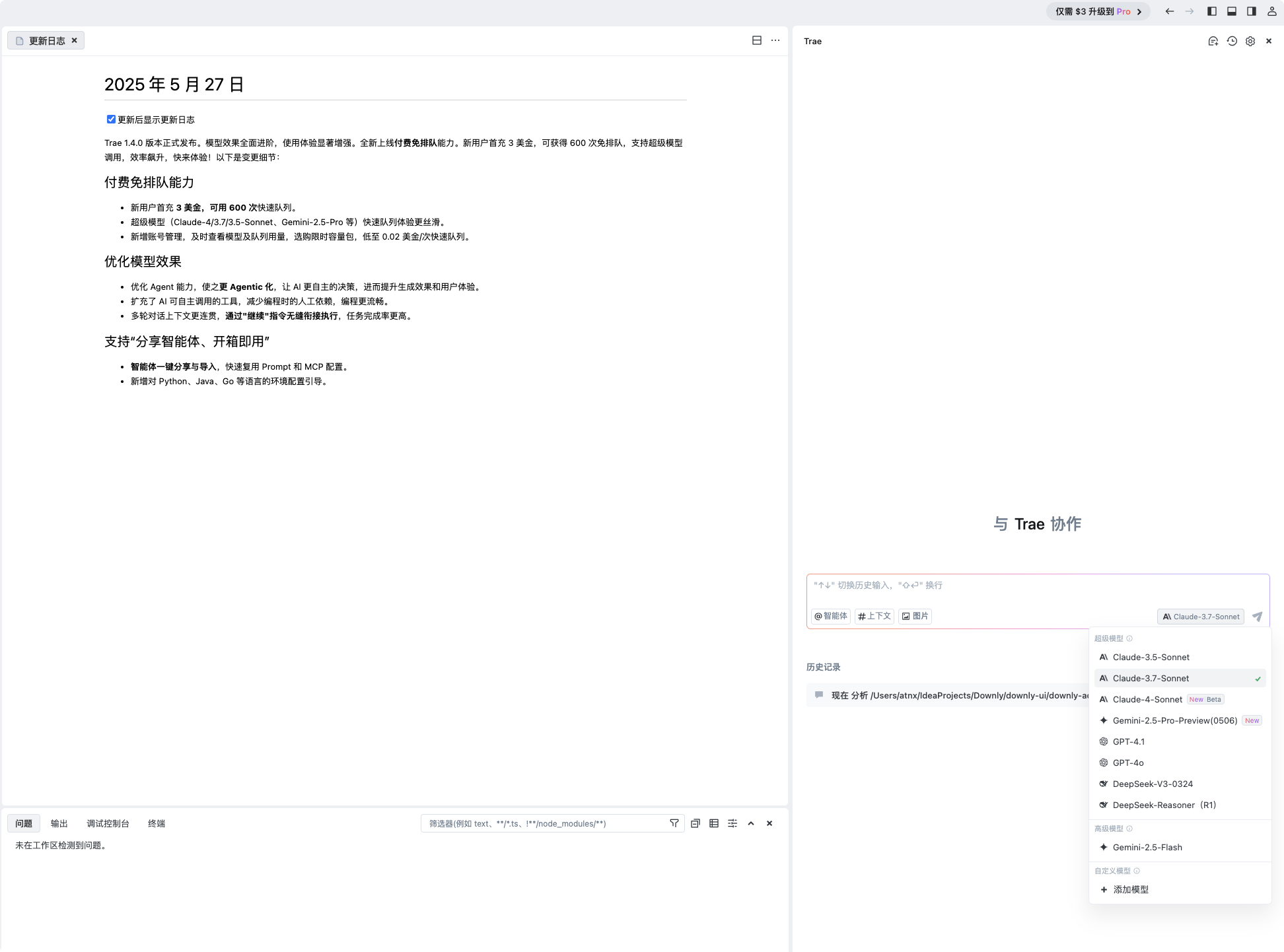
Task: Click the send message paper plane icon
Action: pyautogui.click(x=1257, y=617)
